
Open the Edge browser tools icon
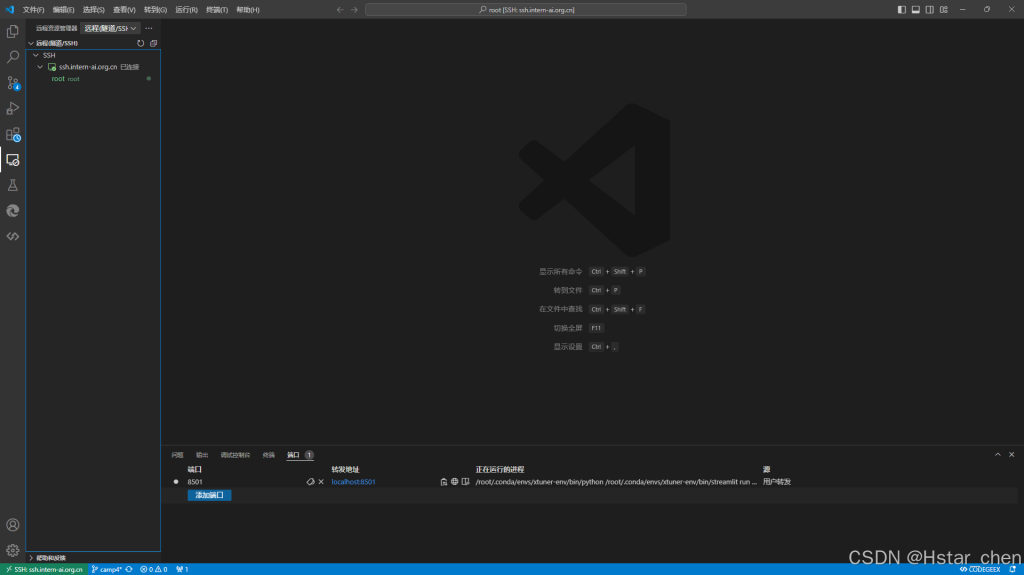[12, 210]
